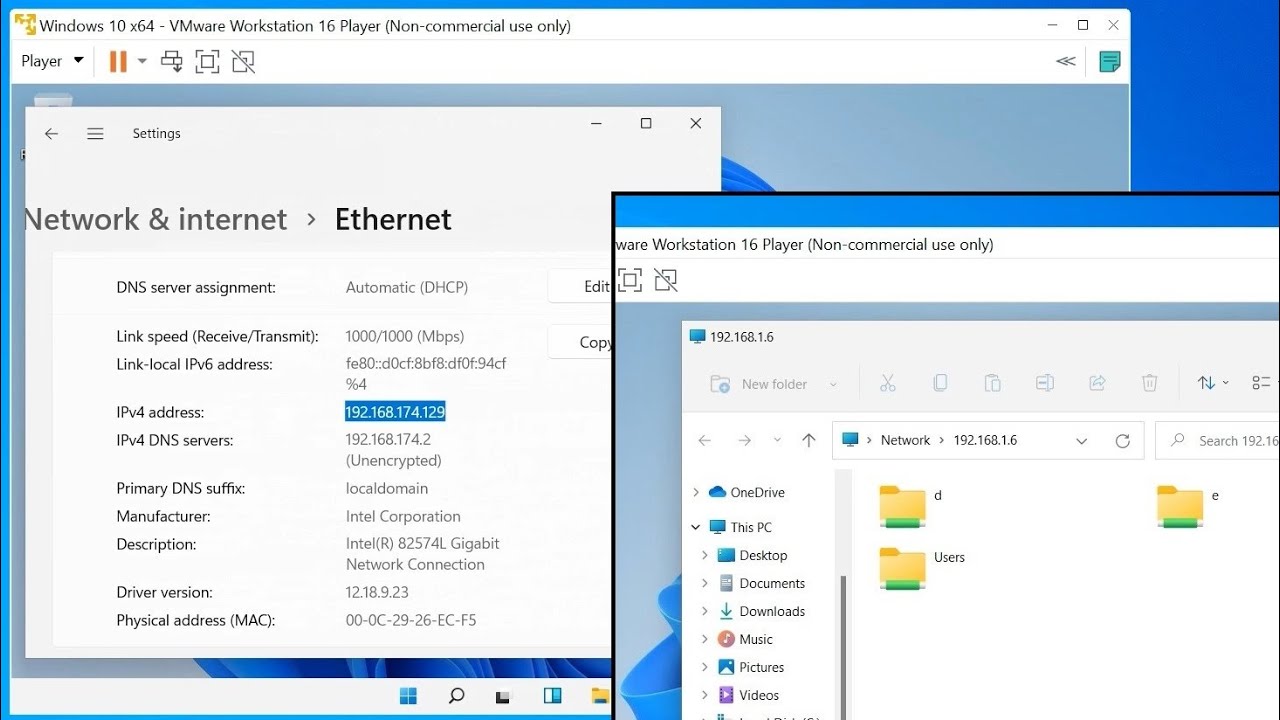Send Ctrl+Alt+Del in the VMware window showing Settings
1280x720 pixels.
tap(172, 61)
